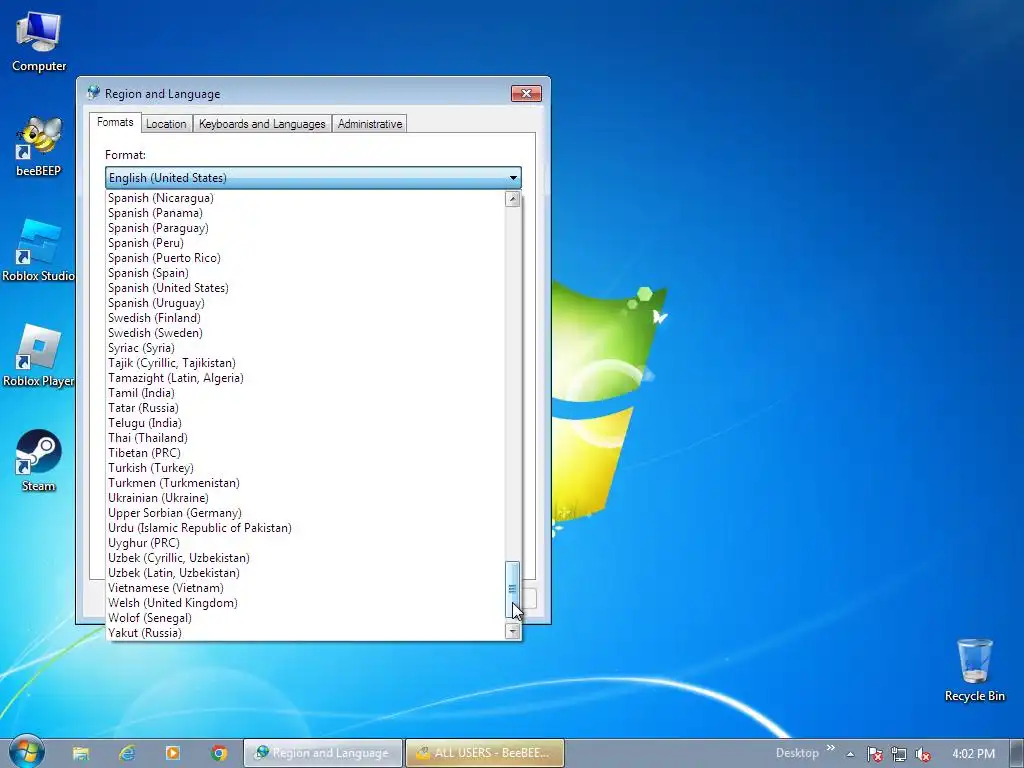Image resolution: width=1024 pixels, height=768 pixels.
Task: Show hidden tray icons arrow
Action: pyautogui.click(x=850, y=754)
